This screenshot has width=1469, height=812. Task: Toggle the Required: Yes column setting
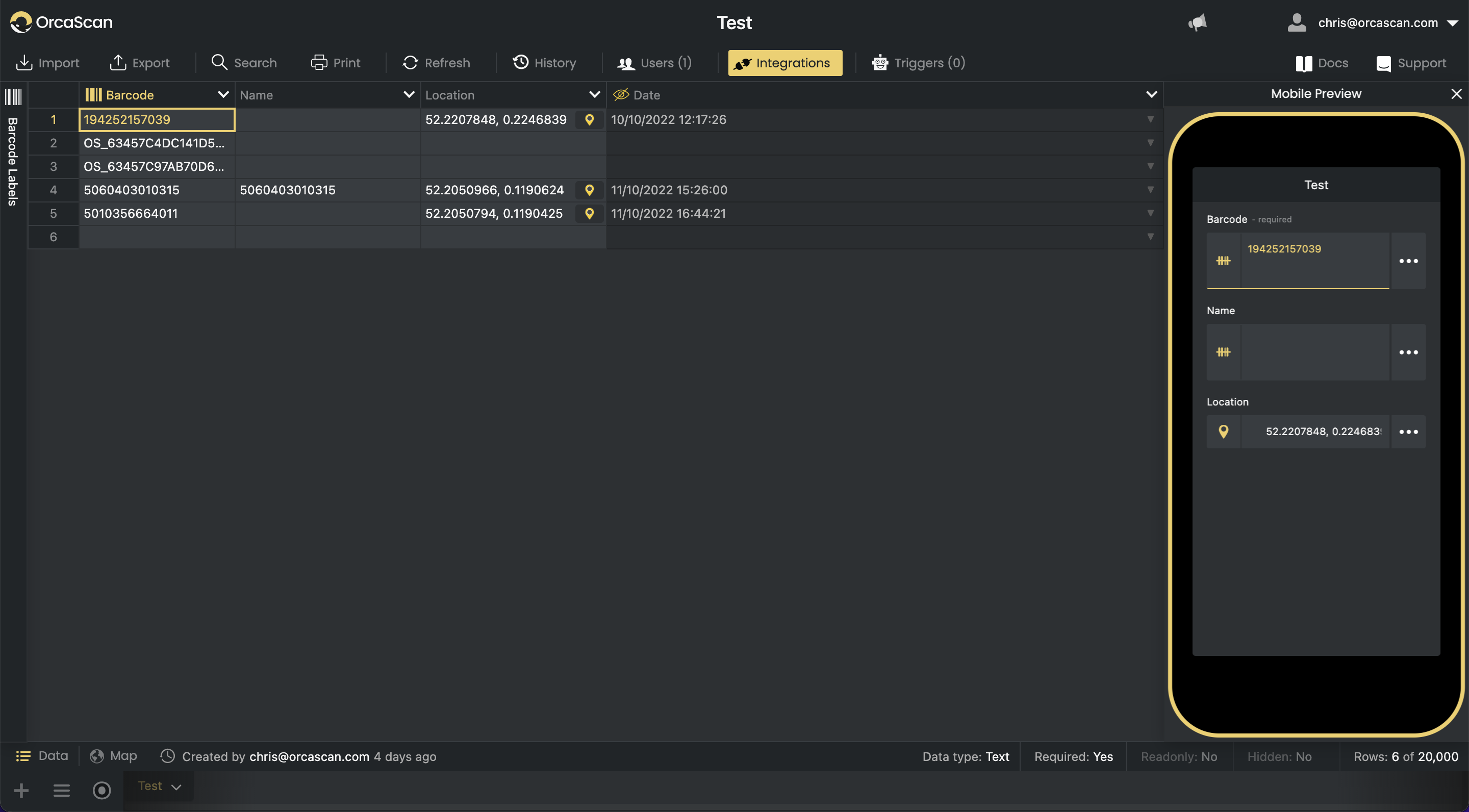[x=1073, y=757]
